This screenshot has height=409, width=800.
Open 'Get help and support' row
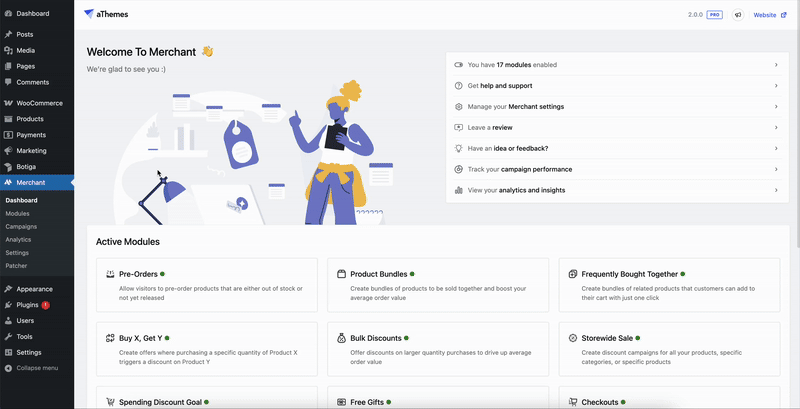[x=617, y=86]
